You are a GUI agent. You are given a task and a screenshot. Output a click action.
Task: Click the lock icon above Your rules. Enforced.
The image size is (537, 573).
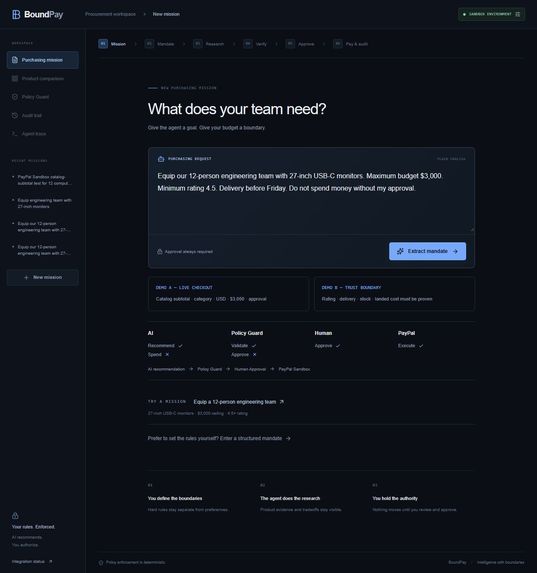point(15,516)
